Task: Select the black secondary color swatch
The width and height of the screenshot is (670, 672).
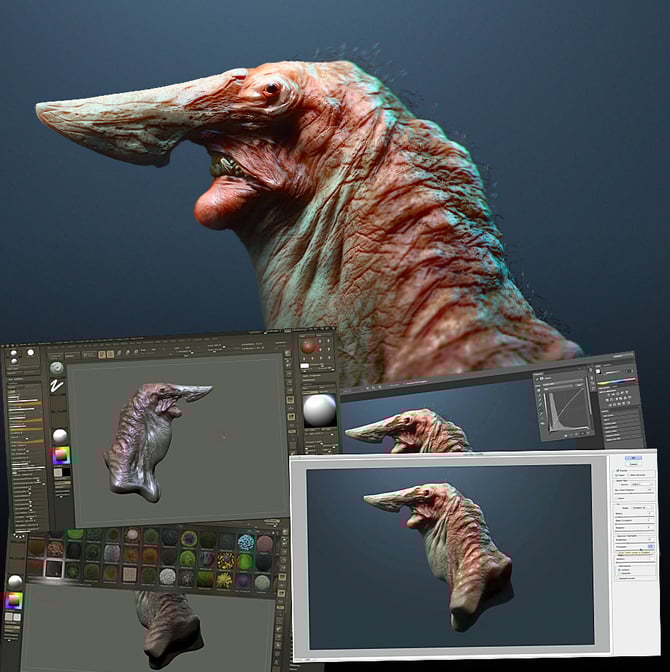Action: click(66, 472)
